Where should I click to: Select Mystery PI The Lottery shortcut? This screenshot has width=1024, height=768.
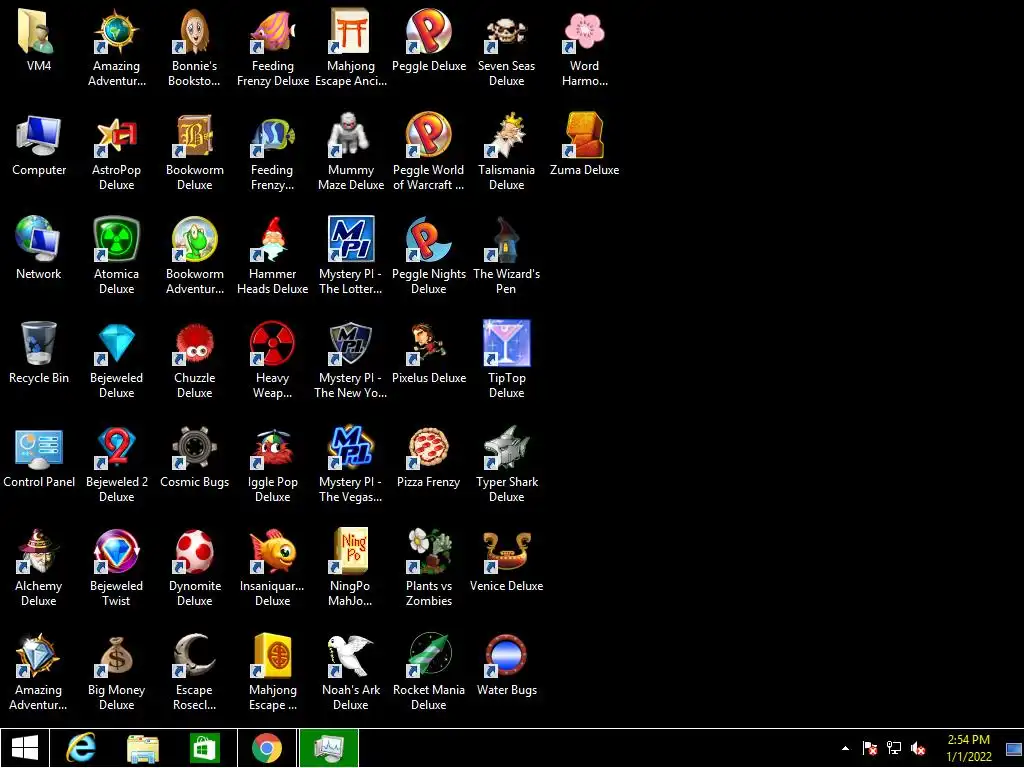(x=351, y=239)
